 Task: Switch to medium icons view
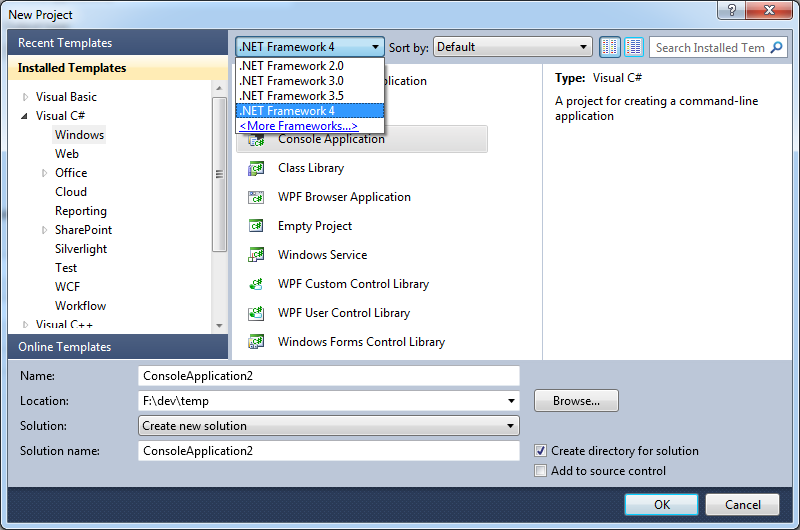click(x=610, y=47)
